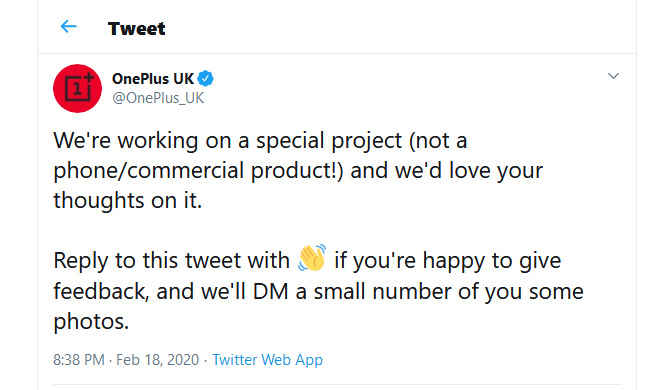Click the word "photos." ending the tweet
The height and width of the screenshot is (390, 657).
(x=91, y=322)
